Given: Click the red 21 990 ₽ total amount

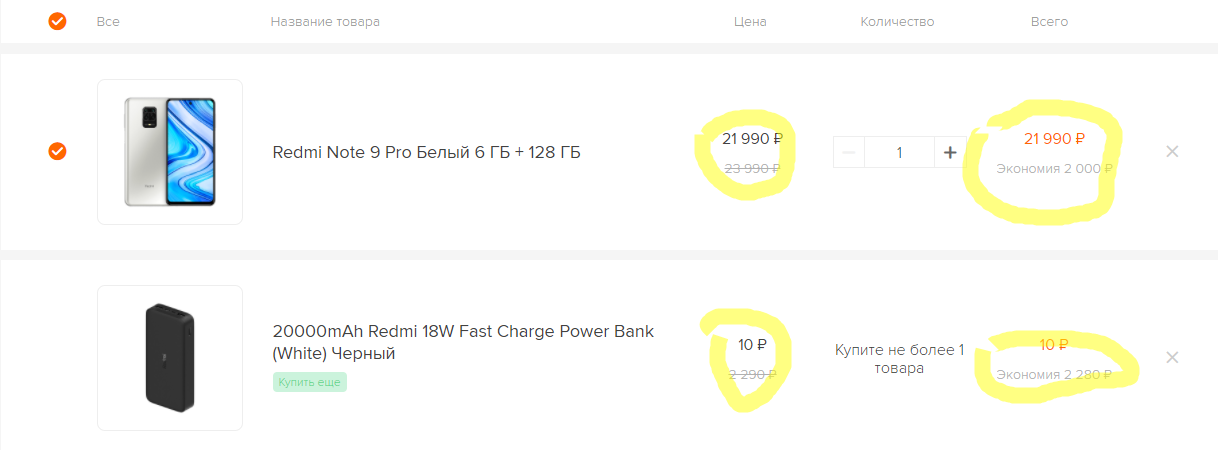Looking at the screenshot, I should pyautogui.click(x=1054, y=139).
